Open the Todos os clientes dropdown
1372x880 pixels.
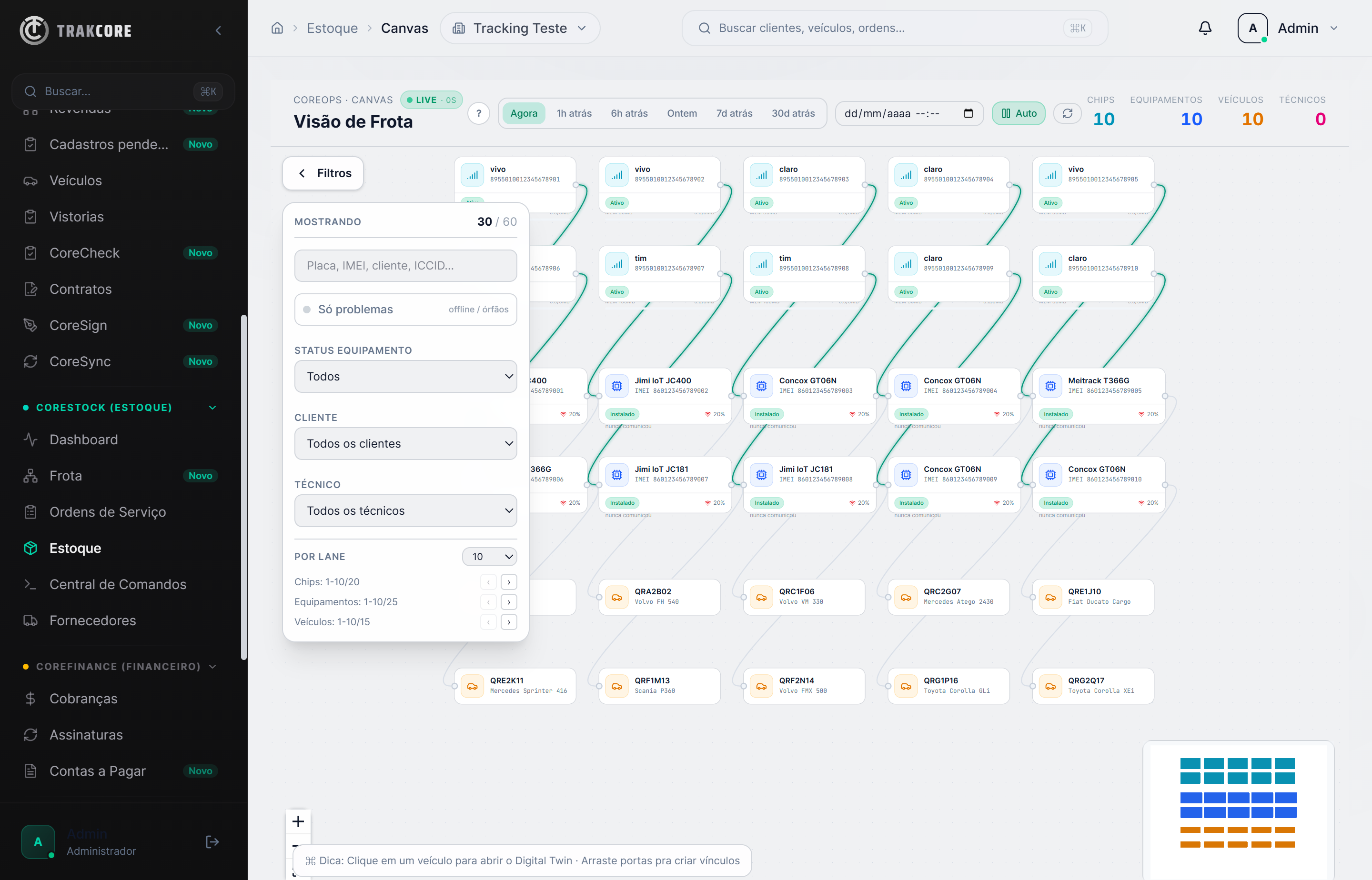(x=405, y=443)
